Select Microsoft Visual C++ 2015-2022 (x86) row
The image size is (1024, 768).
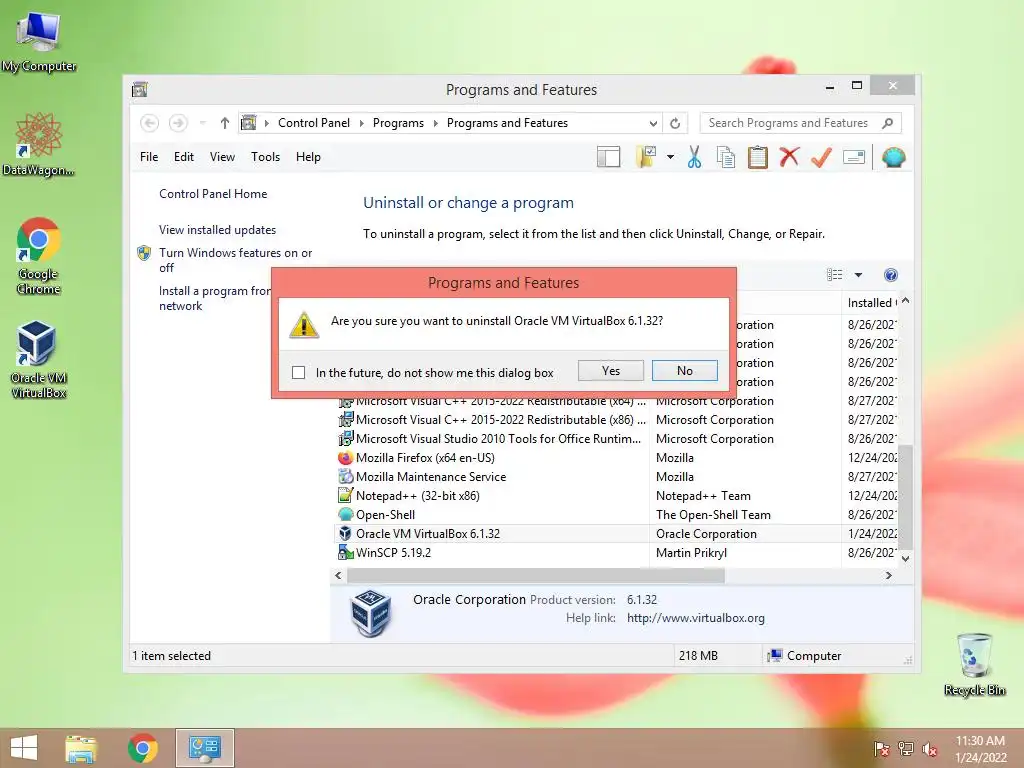pyautogui.click(x=616, y=420)
